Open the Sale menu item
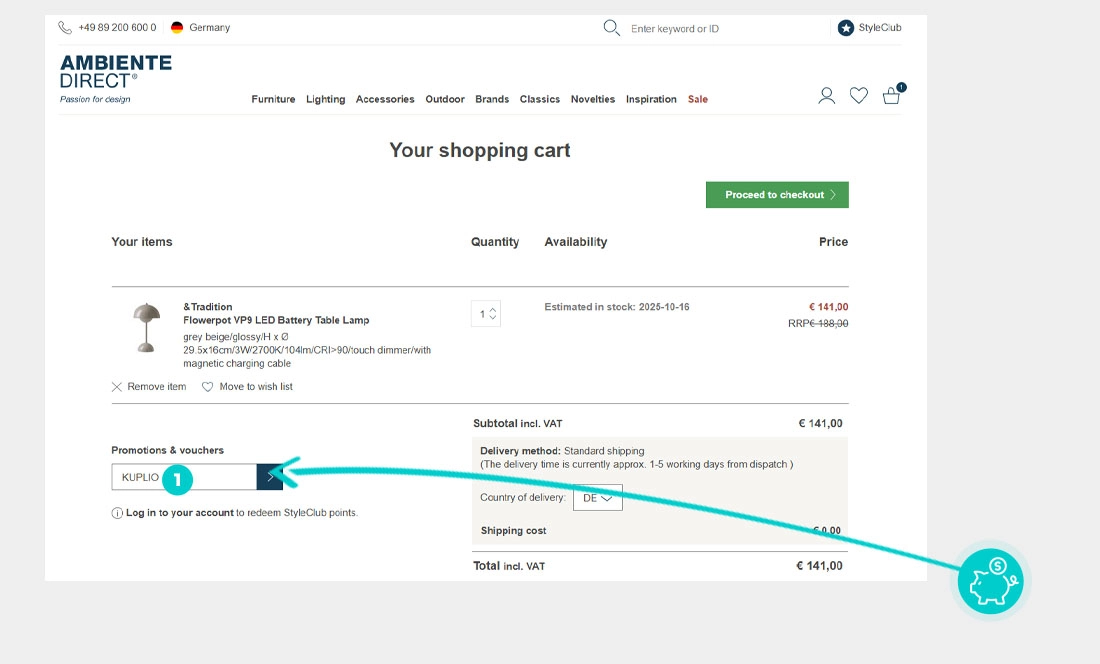 [697, 99]
